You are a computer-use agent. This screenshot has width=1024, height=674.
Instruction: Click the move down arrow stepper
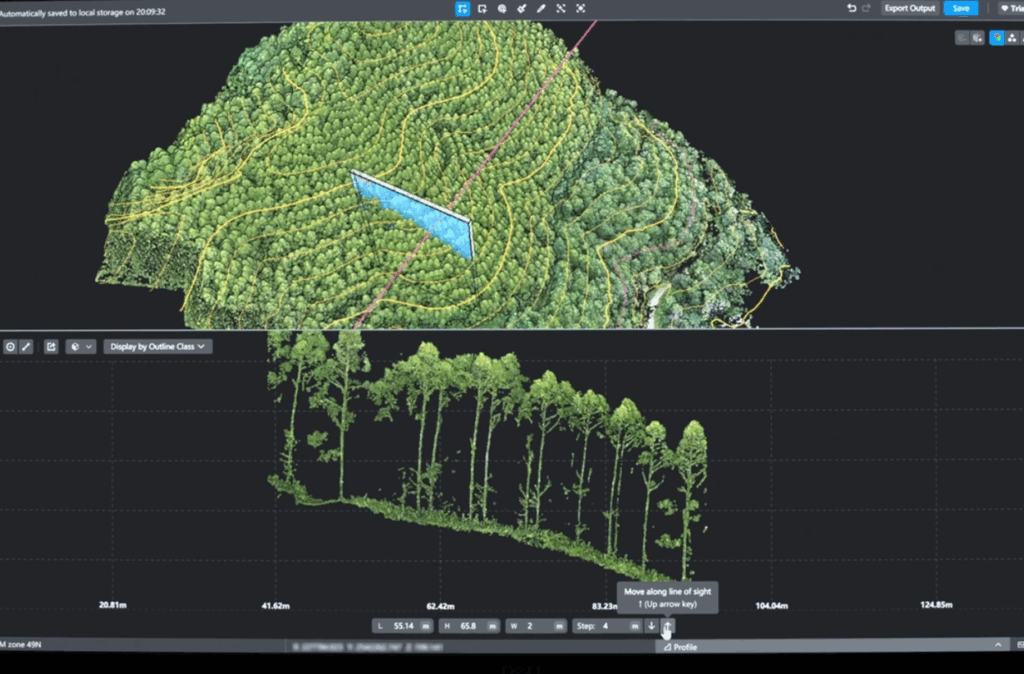652,626
